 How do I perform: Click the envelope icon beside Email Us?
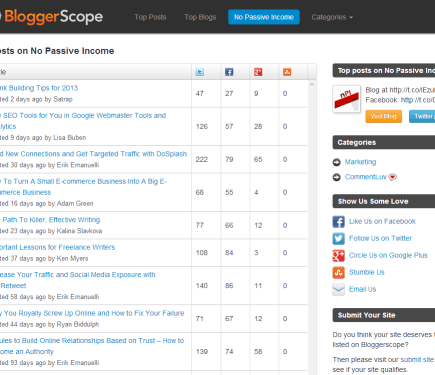pyautogui.click(x=338, y=289)
